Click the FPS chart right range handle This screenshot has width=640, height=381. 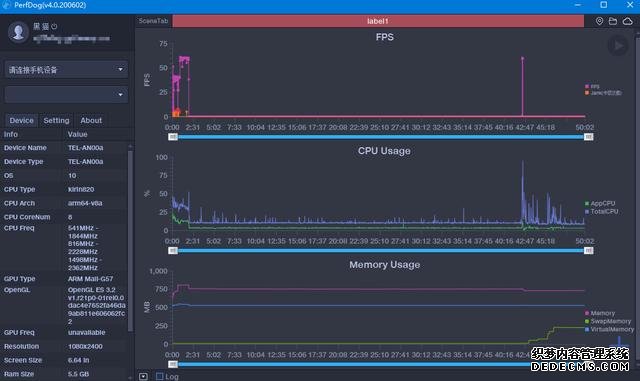coord(589,137)
